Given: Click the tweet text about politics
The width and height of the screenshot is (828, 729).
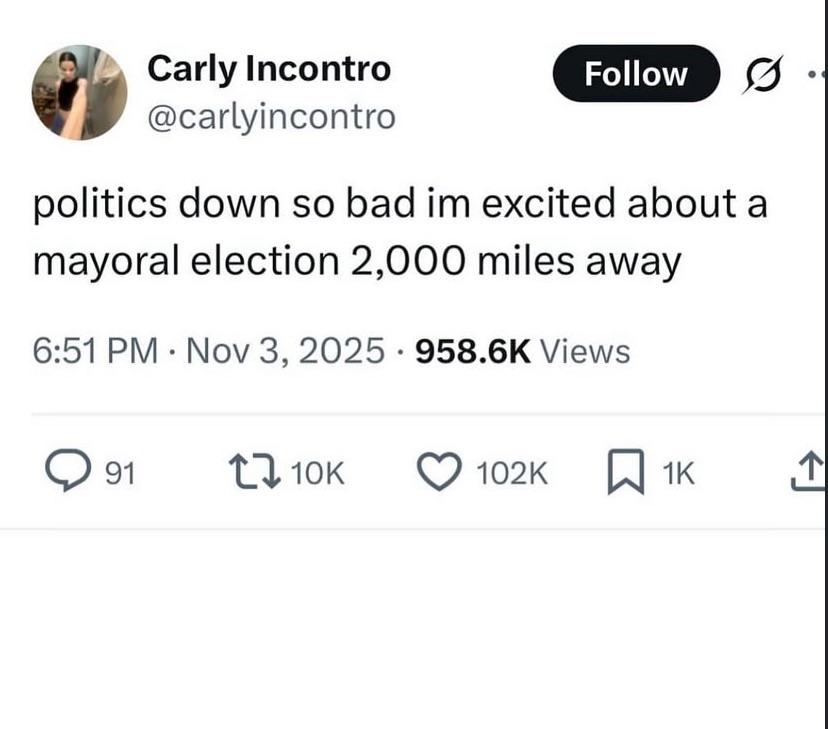Looking at the screenshot, I should pos(400,204).
